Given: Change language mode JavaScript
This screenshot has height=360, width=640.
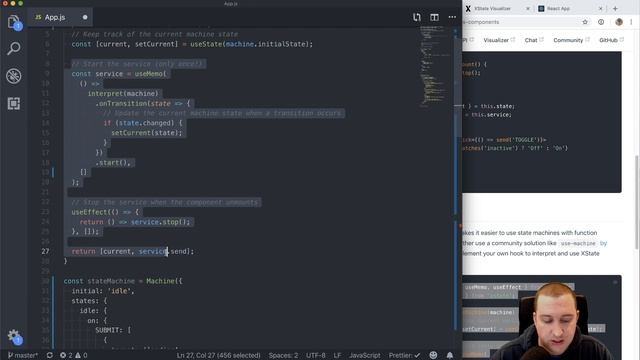Looking at the screenshot, I should [x=364, y=356].
